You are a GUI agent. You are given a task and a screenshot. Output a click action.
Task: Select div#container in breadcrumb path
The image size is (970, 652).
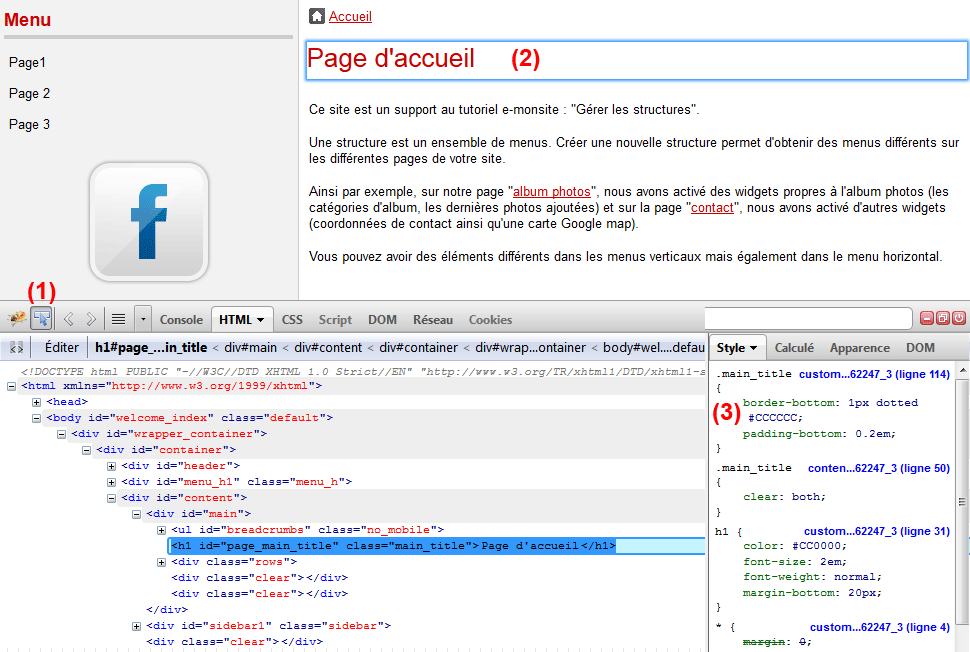418,348
